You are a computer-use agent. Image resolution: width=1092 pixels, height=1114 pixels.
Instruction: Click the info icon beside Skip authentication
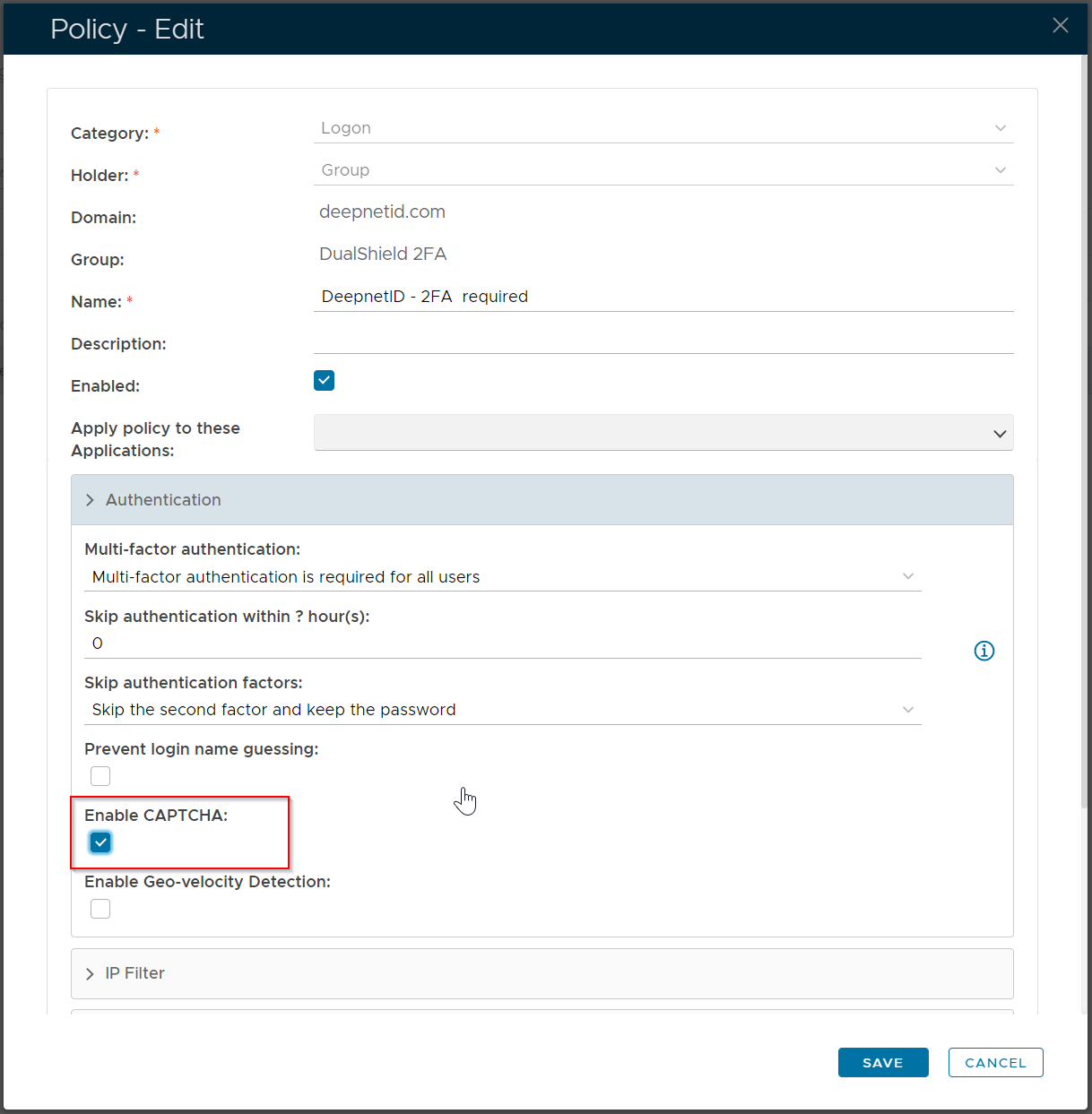tap(984, 651)
